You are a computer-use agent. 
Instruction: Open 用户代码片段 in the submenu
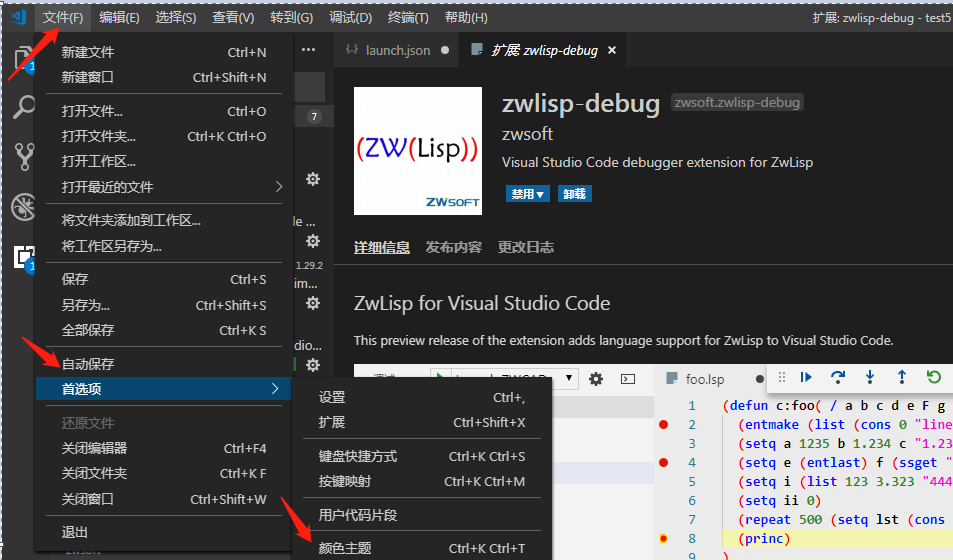pos(422,515)
